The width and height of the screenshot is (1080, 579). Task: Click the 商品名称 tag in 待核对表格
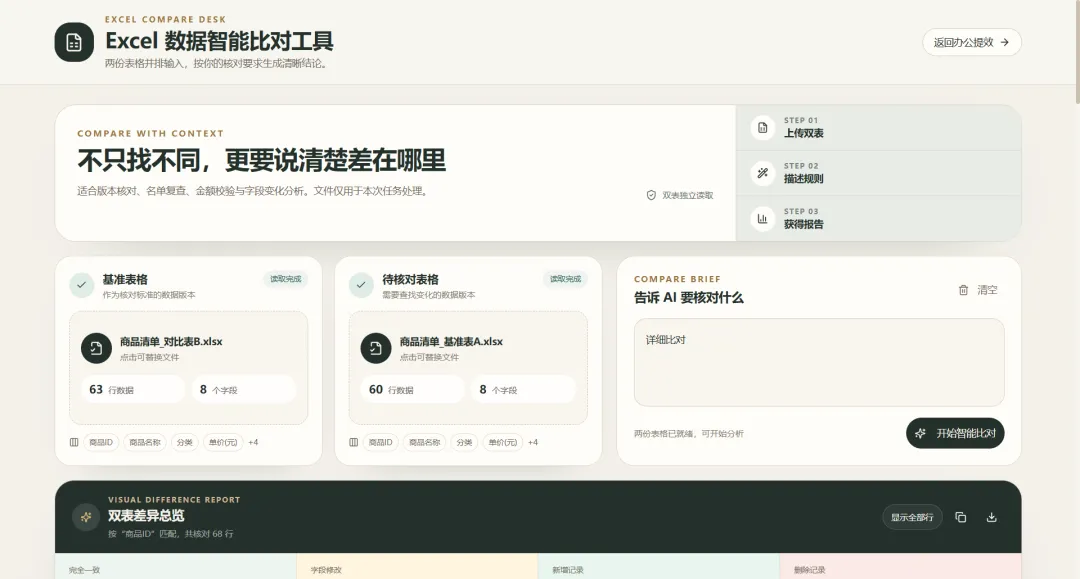(424, 442)
